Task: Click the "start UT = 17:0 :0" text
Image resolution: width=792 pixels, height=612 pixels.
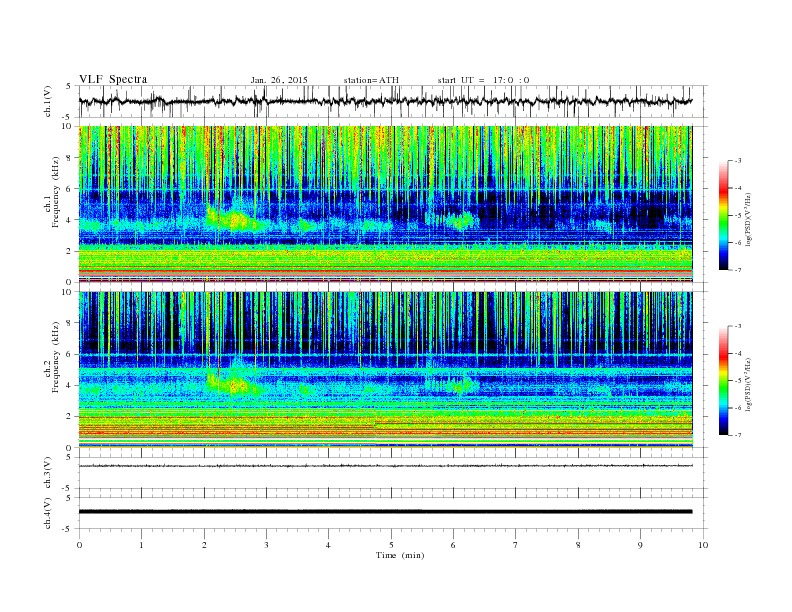Action: pyautogui.click(x=483, y=80)
